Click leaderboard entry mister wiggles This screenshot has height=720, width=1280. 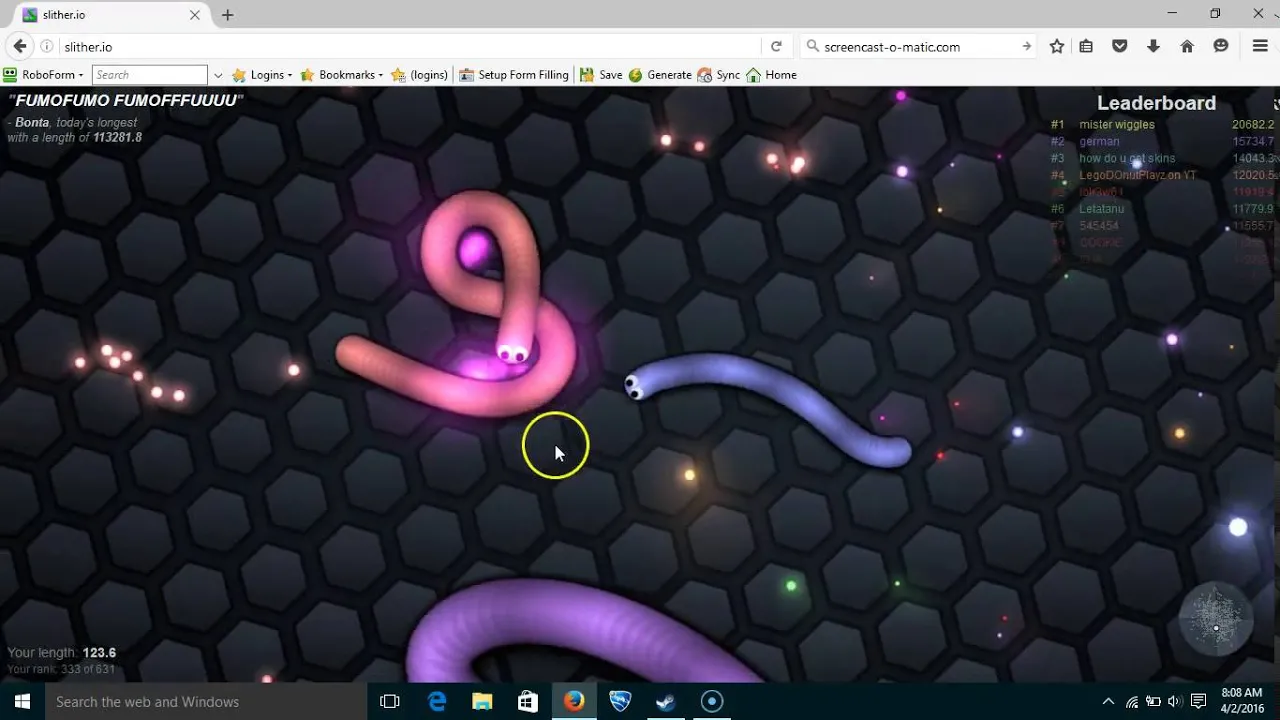point(1117,125)
